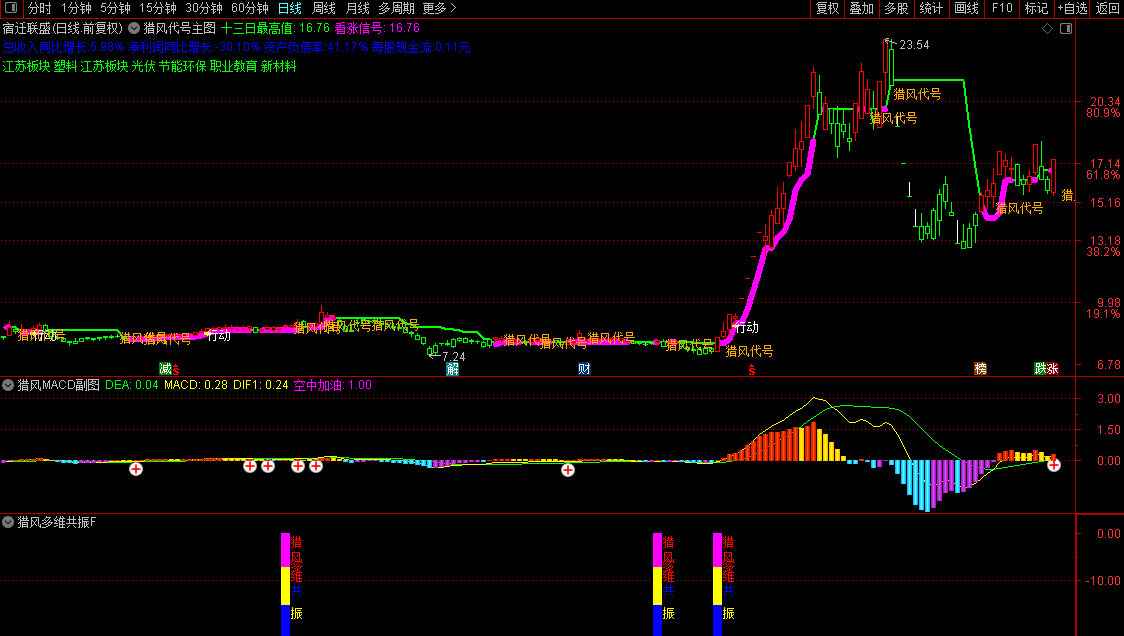
Task: Open the 猎风MACD副图 indicator dropdown
Action: point(8,385)
